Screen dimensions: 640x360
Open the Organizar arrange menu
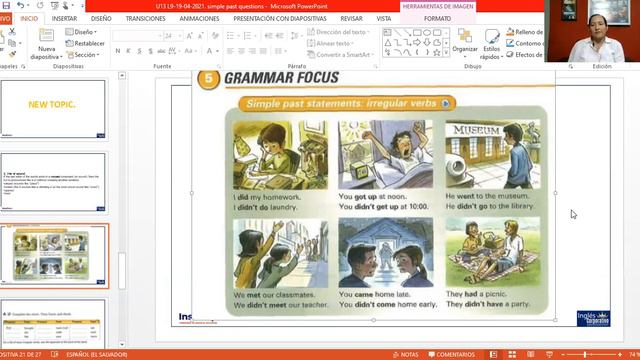[465, 43]
